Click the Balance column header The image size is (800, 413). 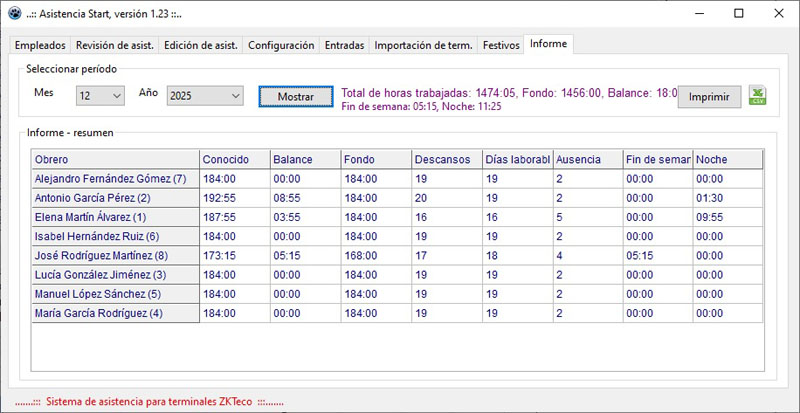click(x=304, y=160)
